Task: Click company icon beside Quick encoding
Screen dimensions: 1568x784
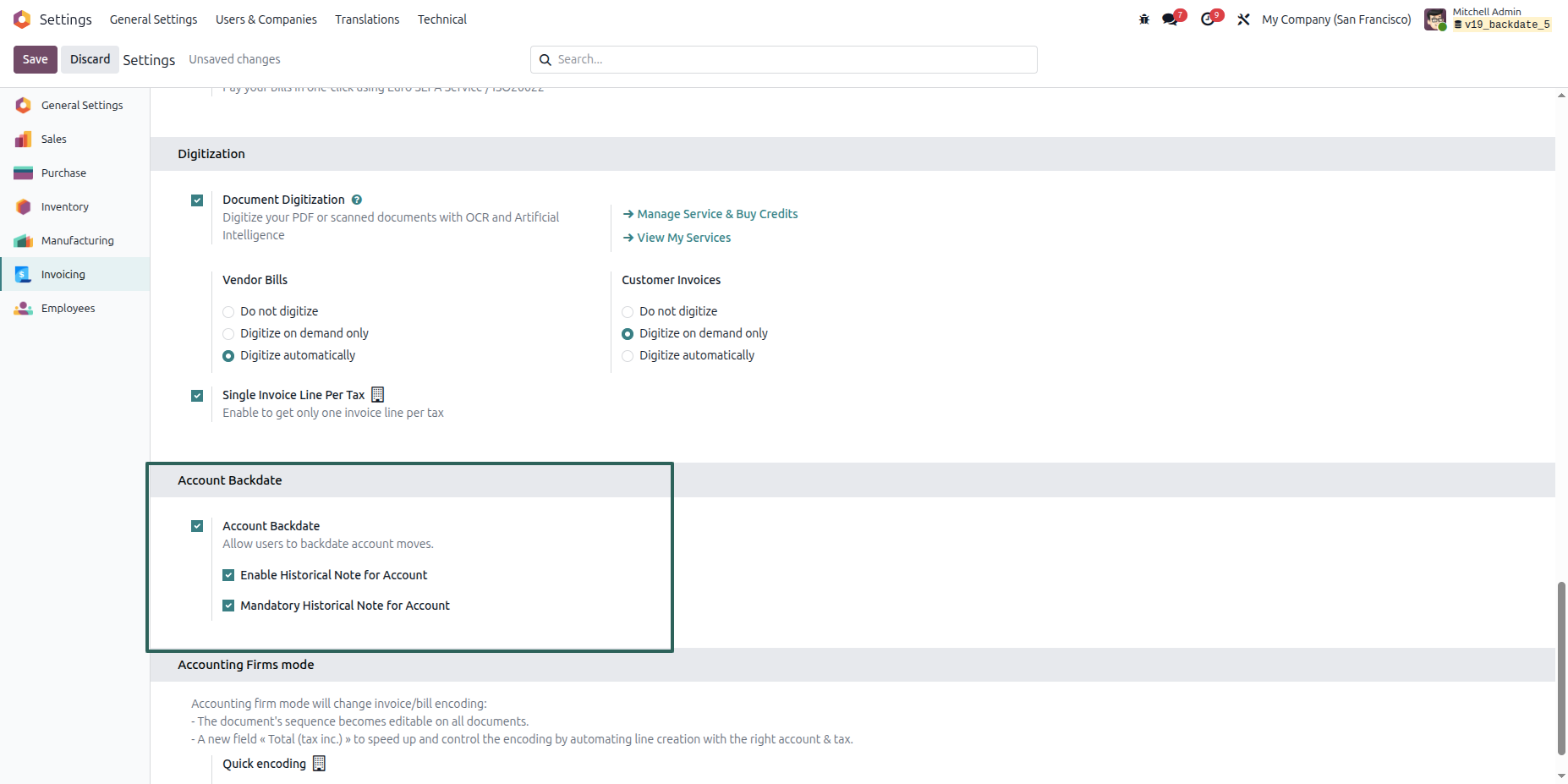Action: click(319, 763)
